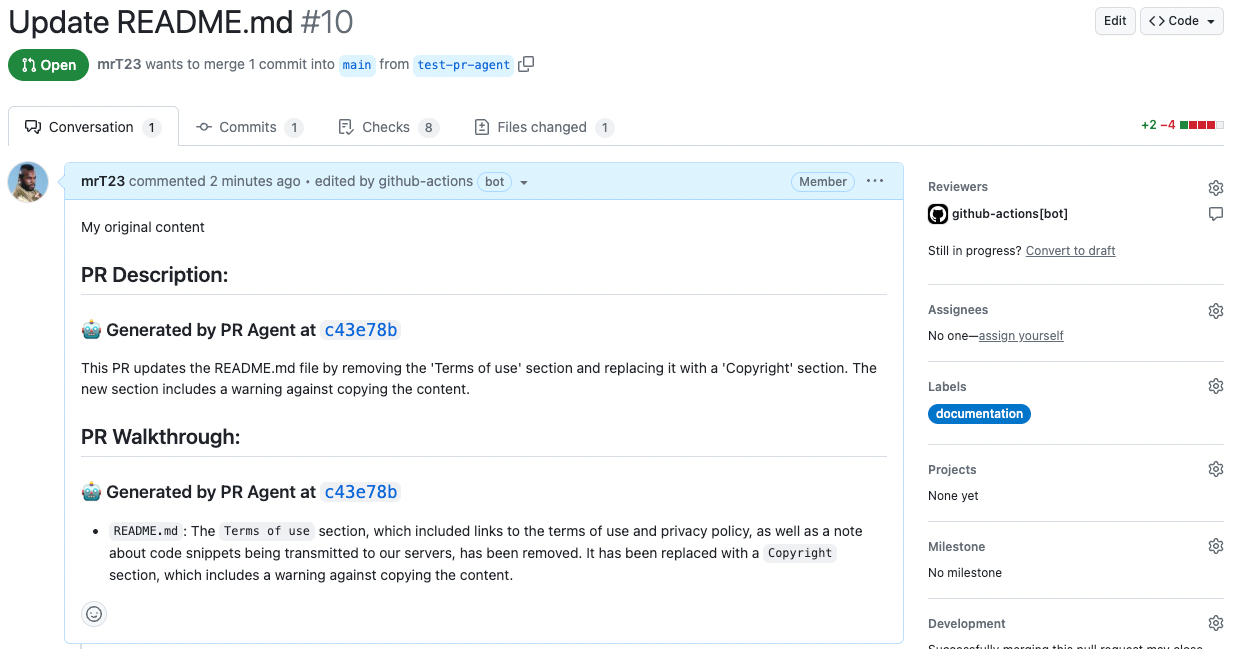The height and width of the screenshot is (649, 1235).
Task: Click mrT23's avatar thumbnail
Action: [x=28, y=183]
